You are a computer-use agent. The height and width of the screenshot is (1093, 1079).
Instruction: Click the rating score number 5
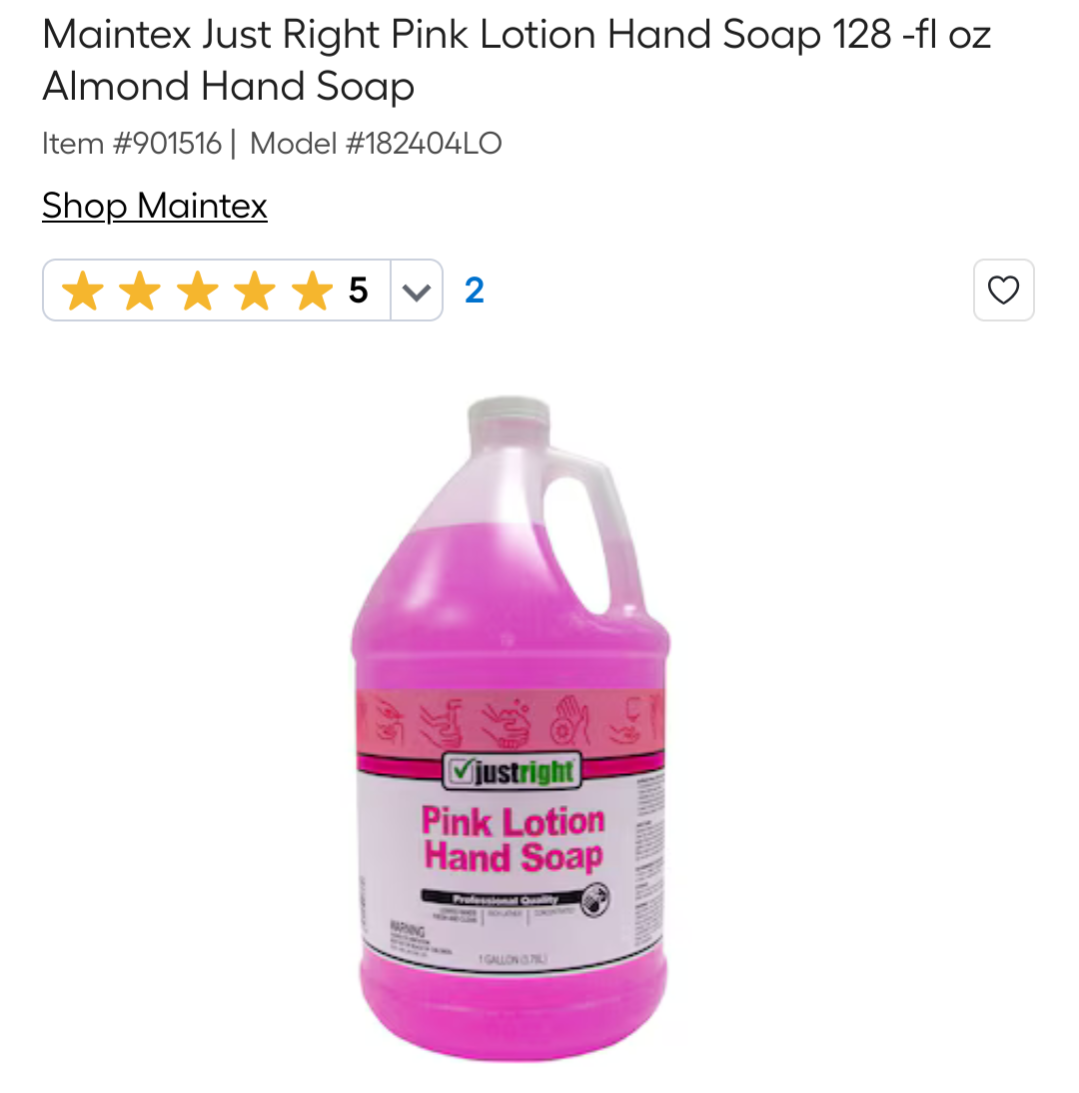(358, 290)
